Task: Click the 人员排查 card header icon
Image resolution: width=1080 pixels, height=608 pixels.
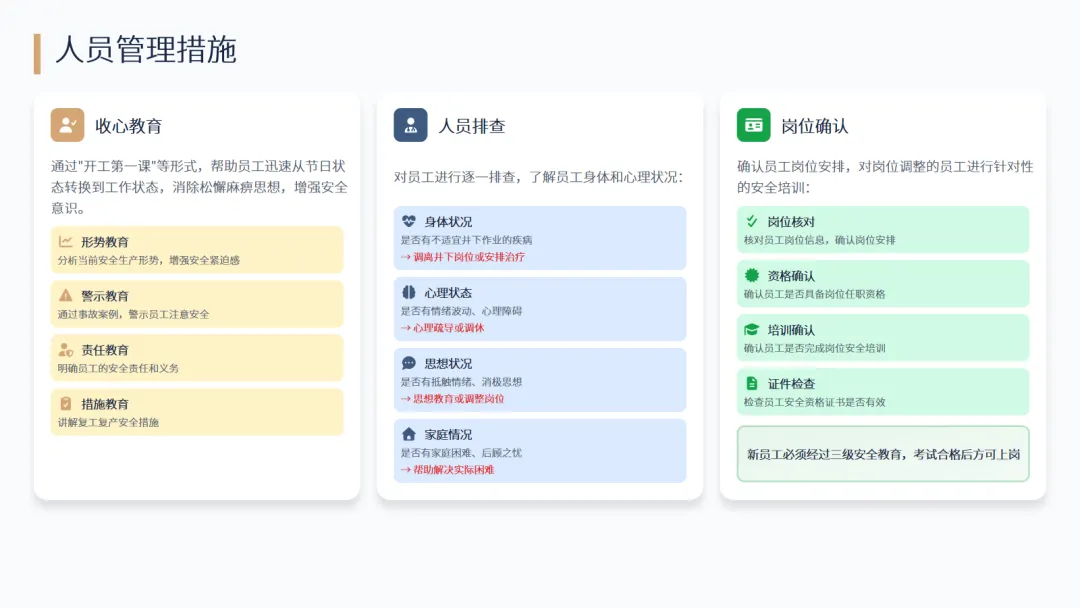Action: pyautogui.click(x=410, y=125)
